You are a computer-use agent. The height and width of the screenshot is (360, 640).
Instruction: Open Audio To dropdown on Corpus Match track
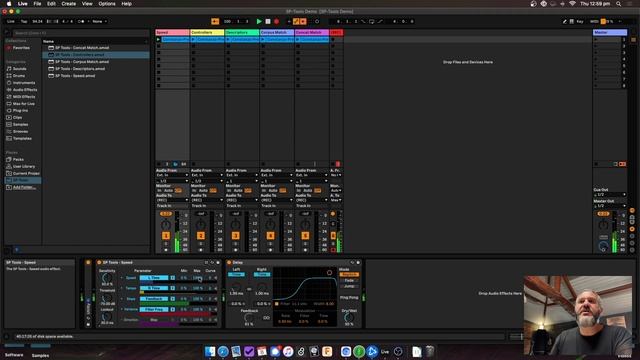click(x=276, y=200)
